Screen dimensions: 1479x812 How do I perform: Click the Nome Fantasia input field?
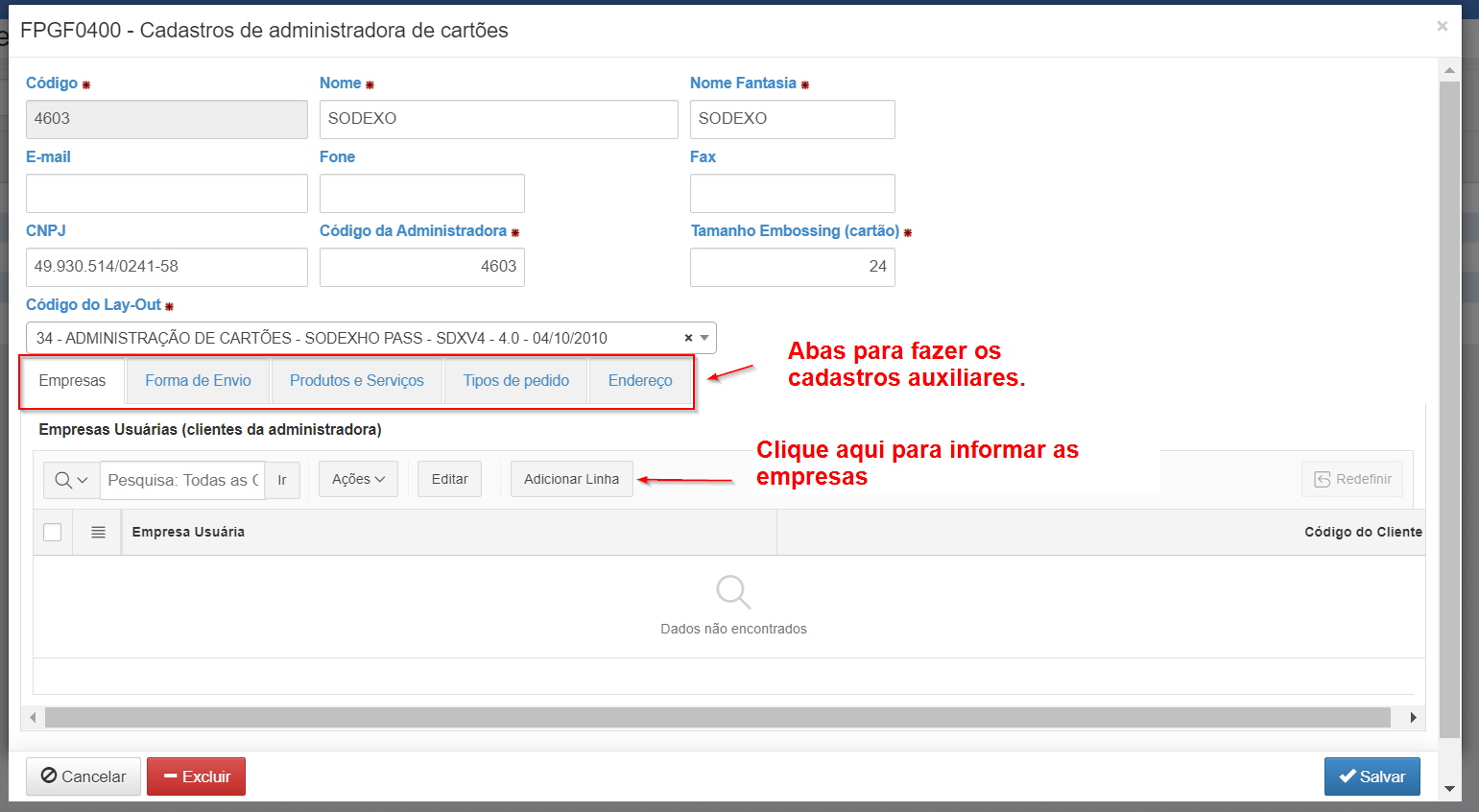tap(793, 119)
